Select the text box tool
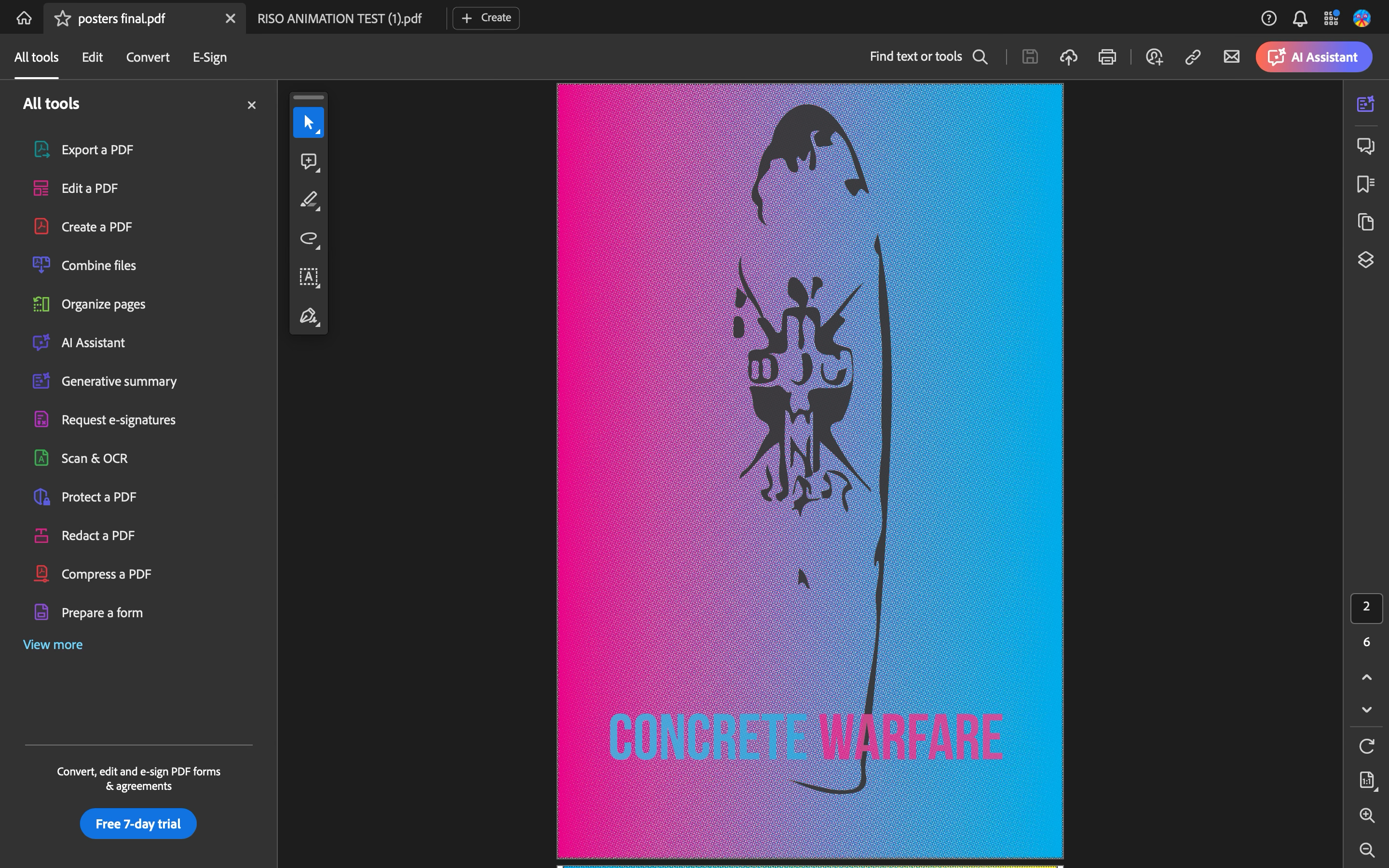This screenshot has width=1389, height=868. (x=308, y=277)
